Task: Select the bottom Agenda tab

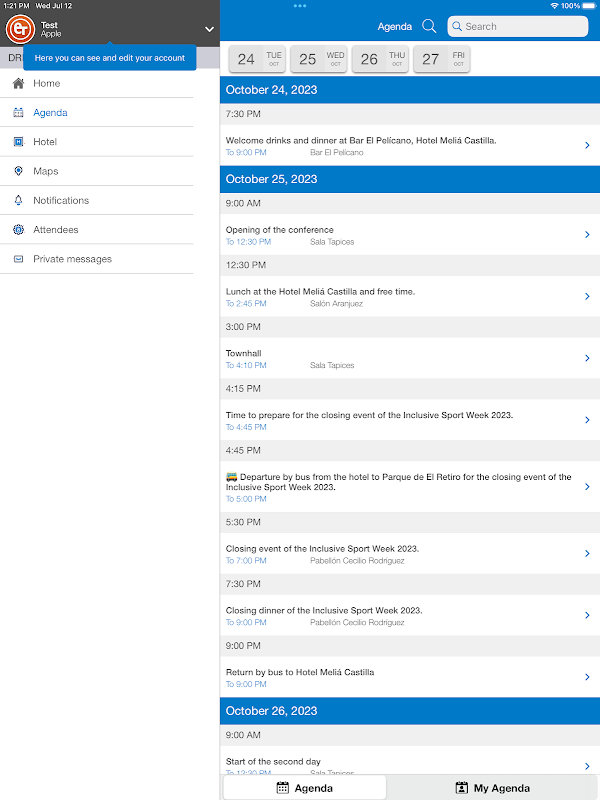Action: [304, 788]
